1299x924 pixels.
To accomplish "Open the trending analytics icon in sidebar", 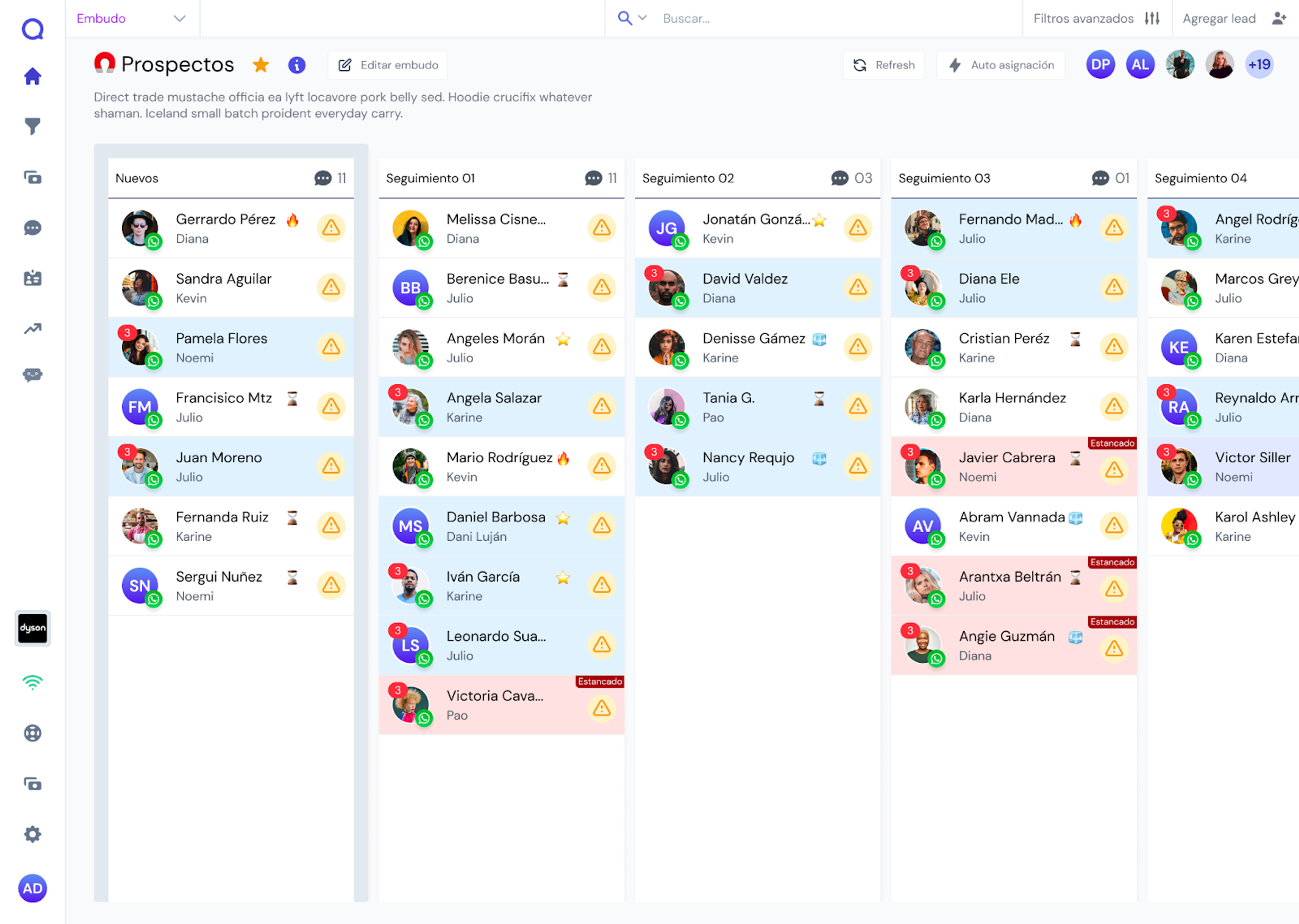I will pyautogui.click(x=32, y=328).
